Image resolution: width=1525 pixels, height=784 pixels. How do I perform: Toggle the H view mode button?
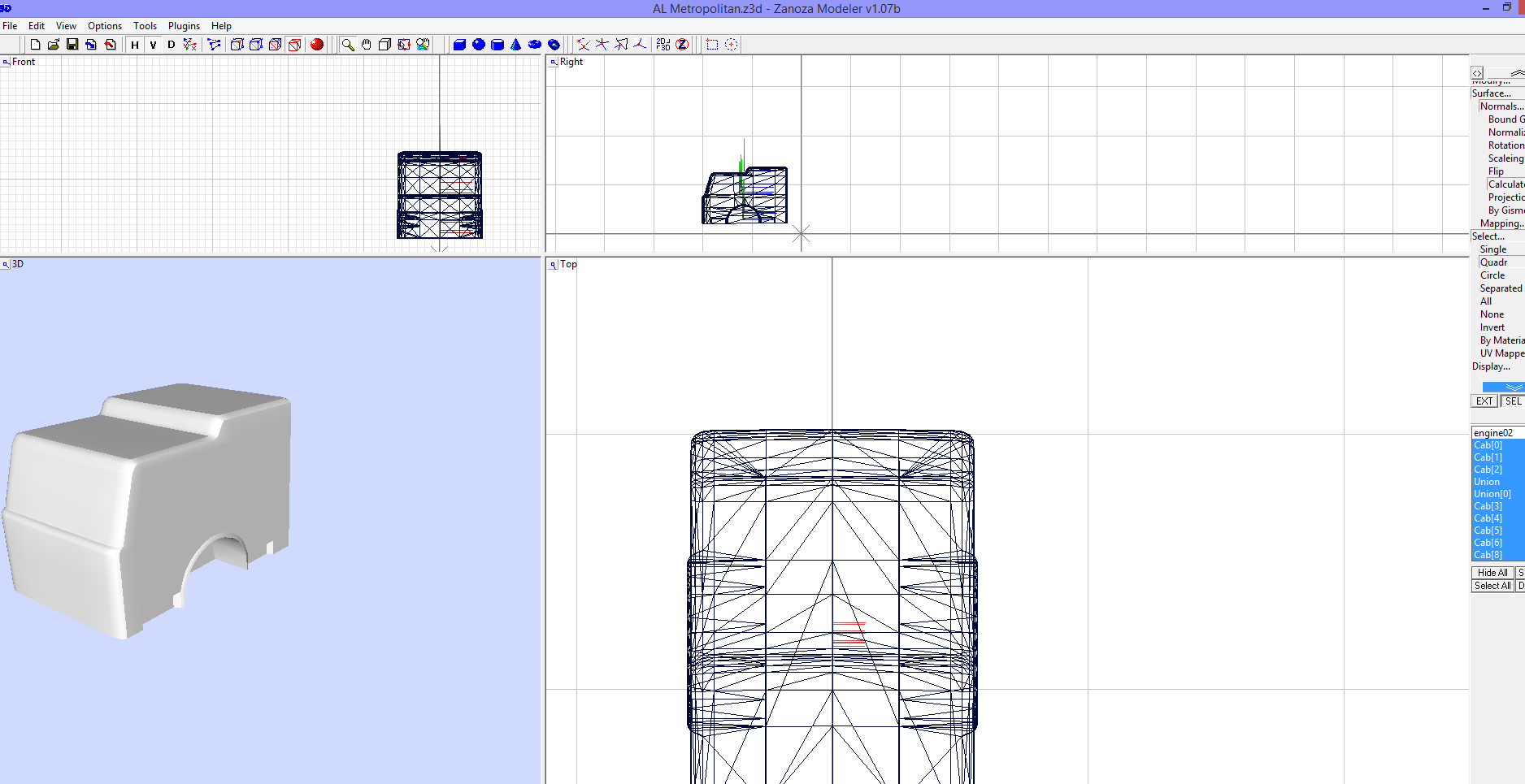(x=134, y=45)
